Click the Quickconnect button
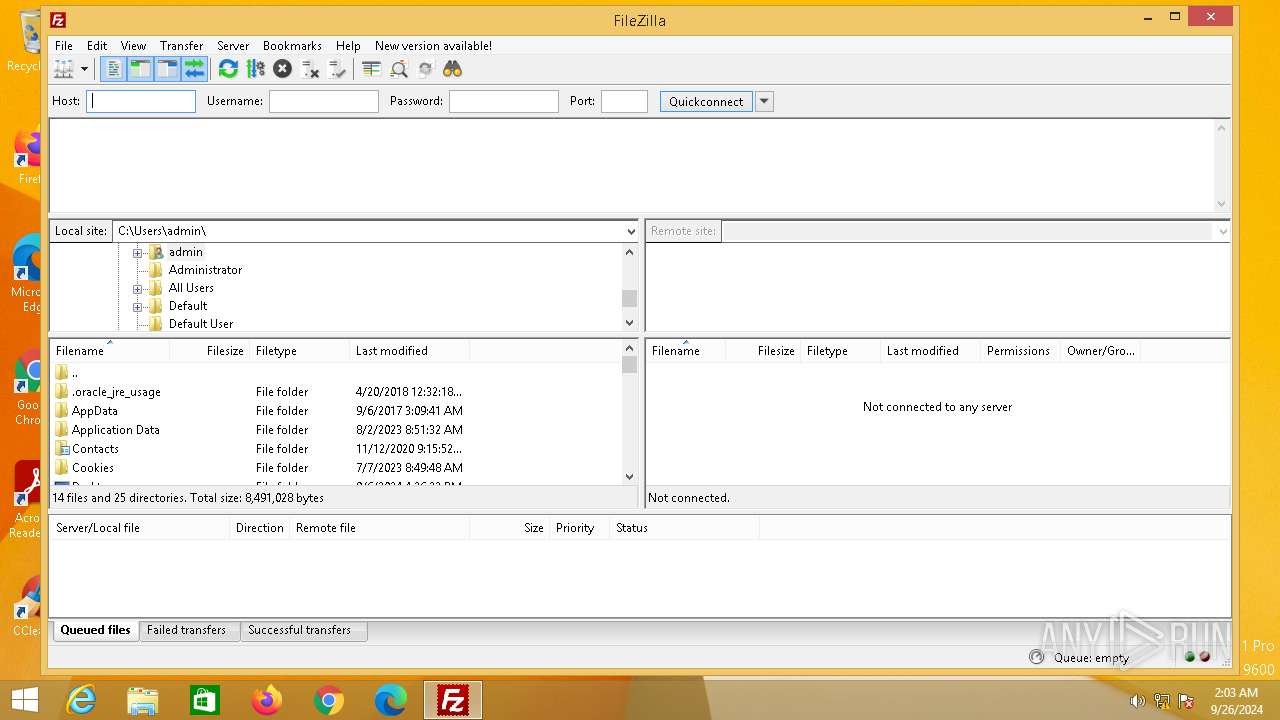 click(706, 101)
